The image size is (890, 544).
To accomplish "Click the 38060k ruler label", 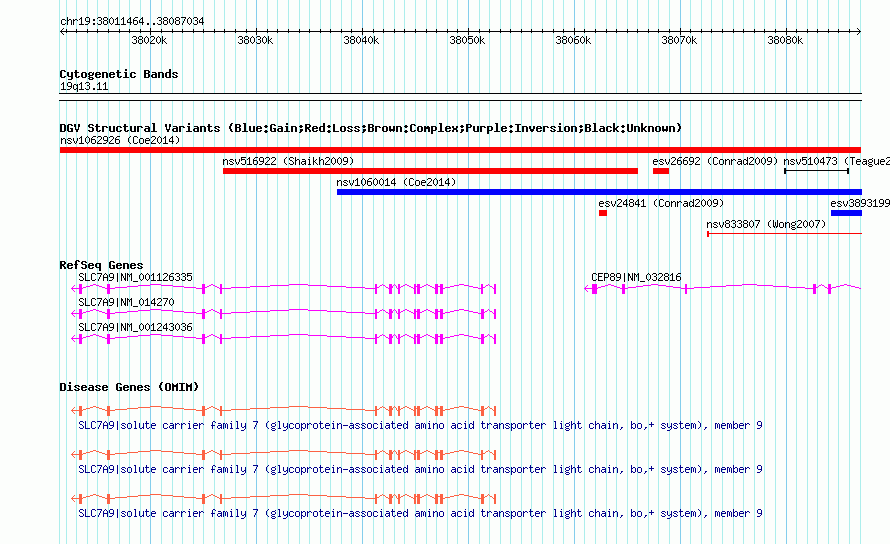I will (573, 40).
